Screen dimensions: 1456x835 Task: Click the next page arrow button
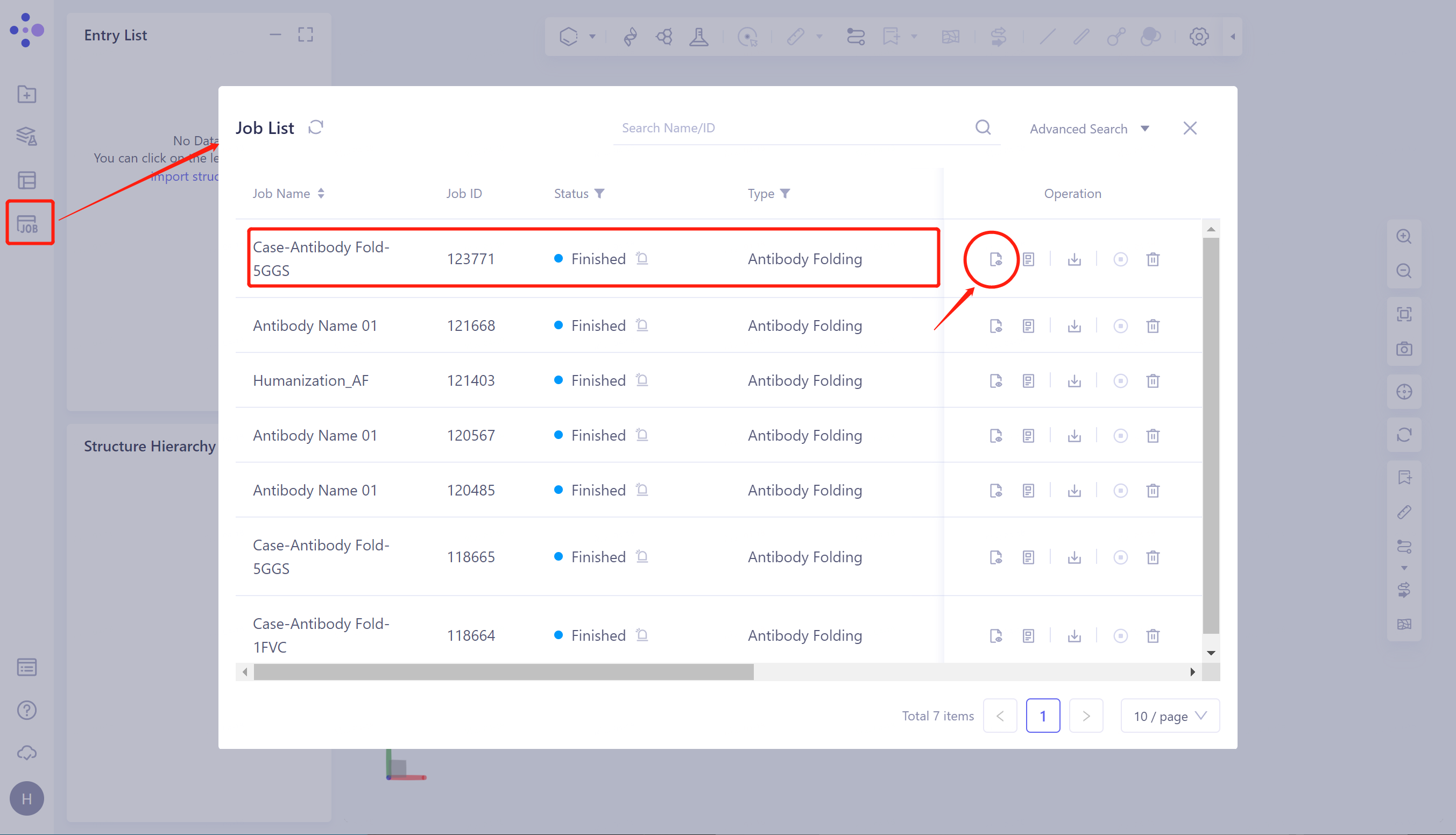[1086, 716]
